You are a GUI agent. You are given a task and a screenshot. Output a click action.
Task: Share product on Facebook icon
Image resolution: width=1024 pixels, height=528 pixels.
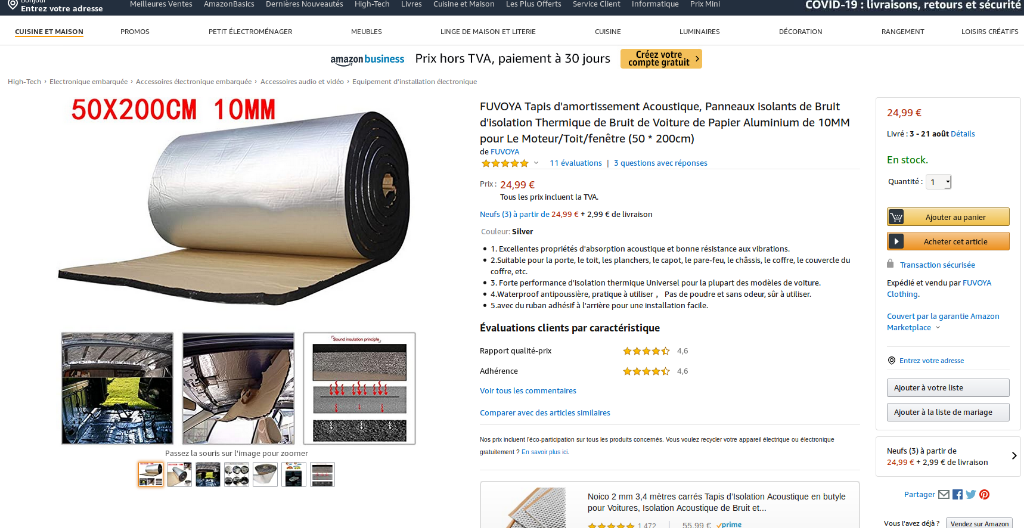(x=957, y=495)
